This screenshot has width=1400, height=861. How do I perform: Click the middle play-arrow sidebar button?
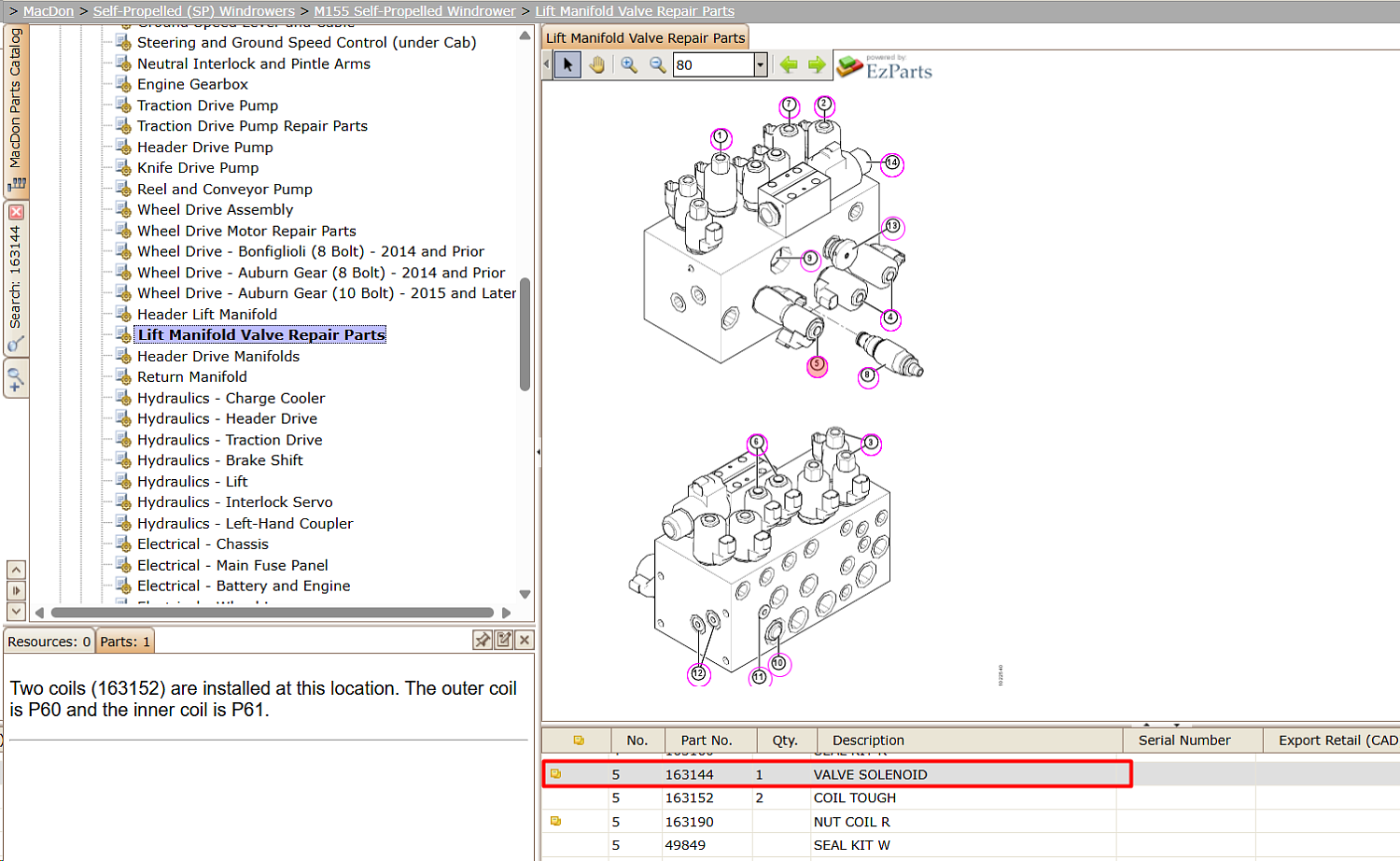point(16,590)
